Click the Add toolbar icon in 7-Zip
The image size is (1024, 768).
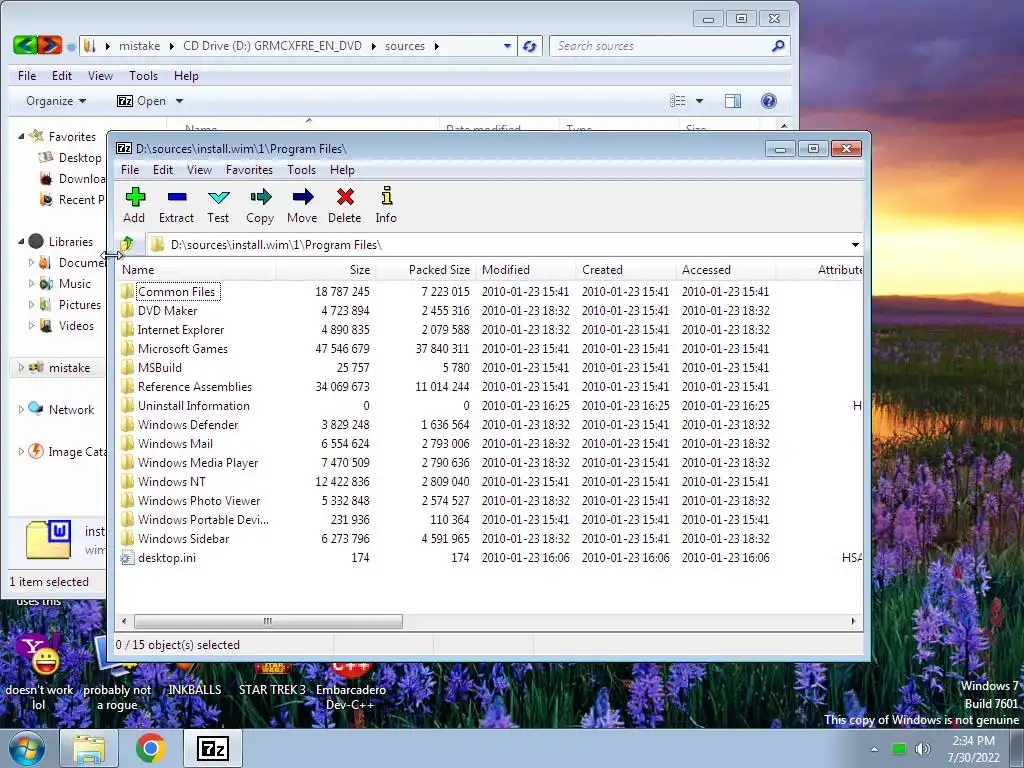[135, 197]
